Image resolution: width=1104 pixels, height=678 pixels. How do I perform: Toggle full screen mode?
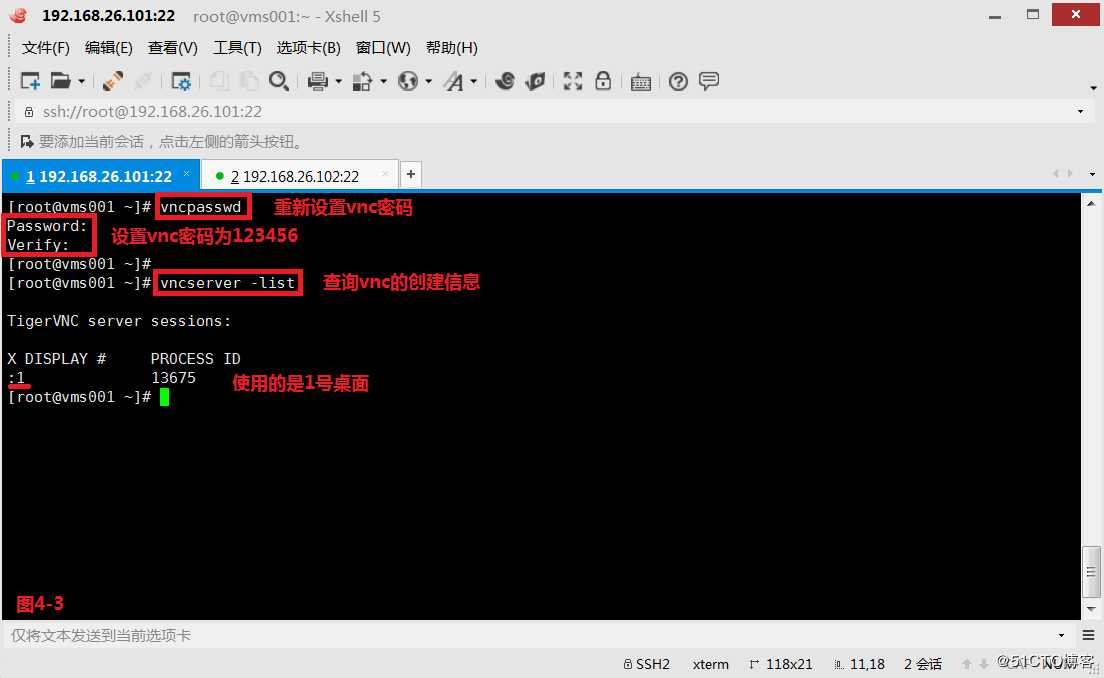point(571,81)
